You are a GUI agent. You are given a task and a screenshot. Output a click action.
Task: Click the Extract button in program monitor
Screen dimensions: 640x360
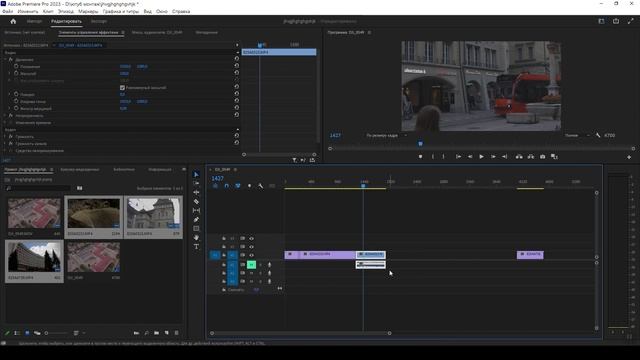pyautogui.click(x=531, y=157)
